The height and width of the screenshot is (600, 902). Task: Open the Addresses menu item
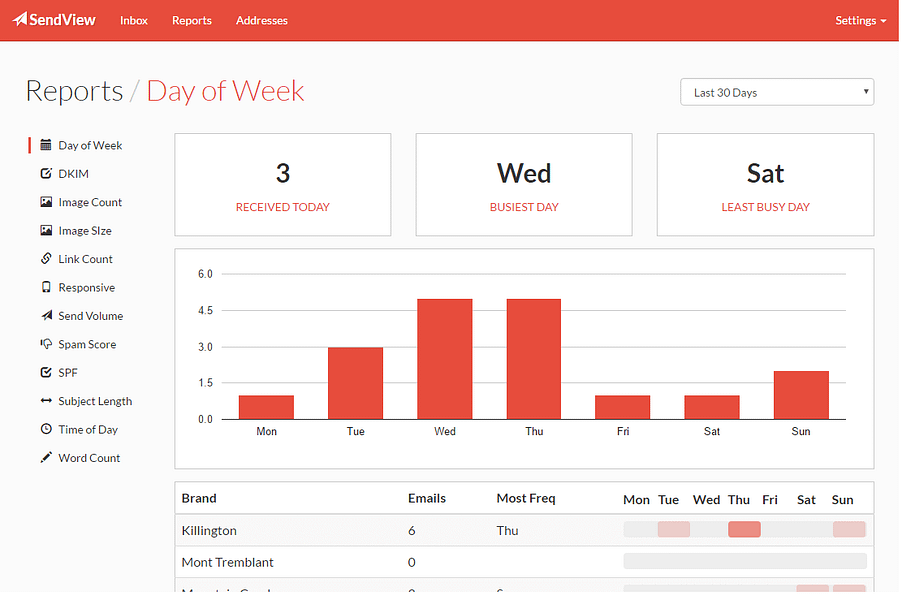pyautogui.click(x=262, y=21)
